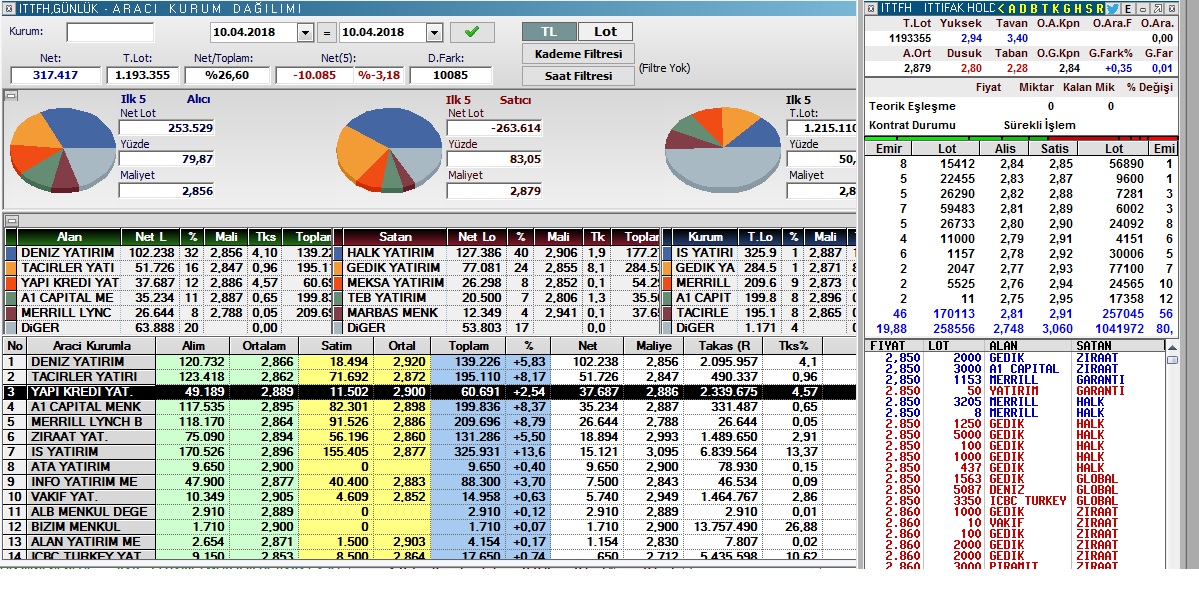
Task: Click the equals sign between the dates
Action: coord(326,33)
